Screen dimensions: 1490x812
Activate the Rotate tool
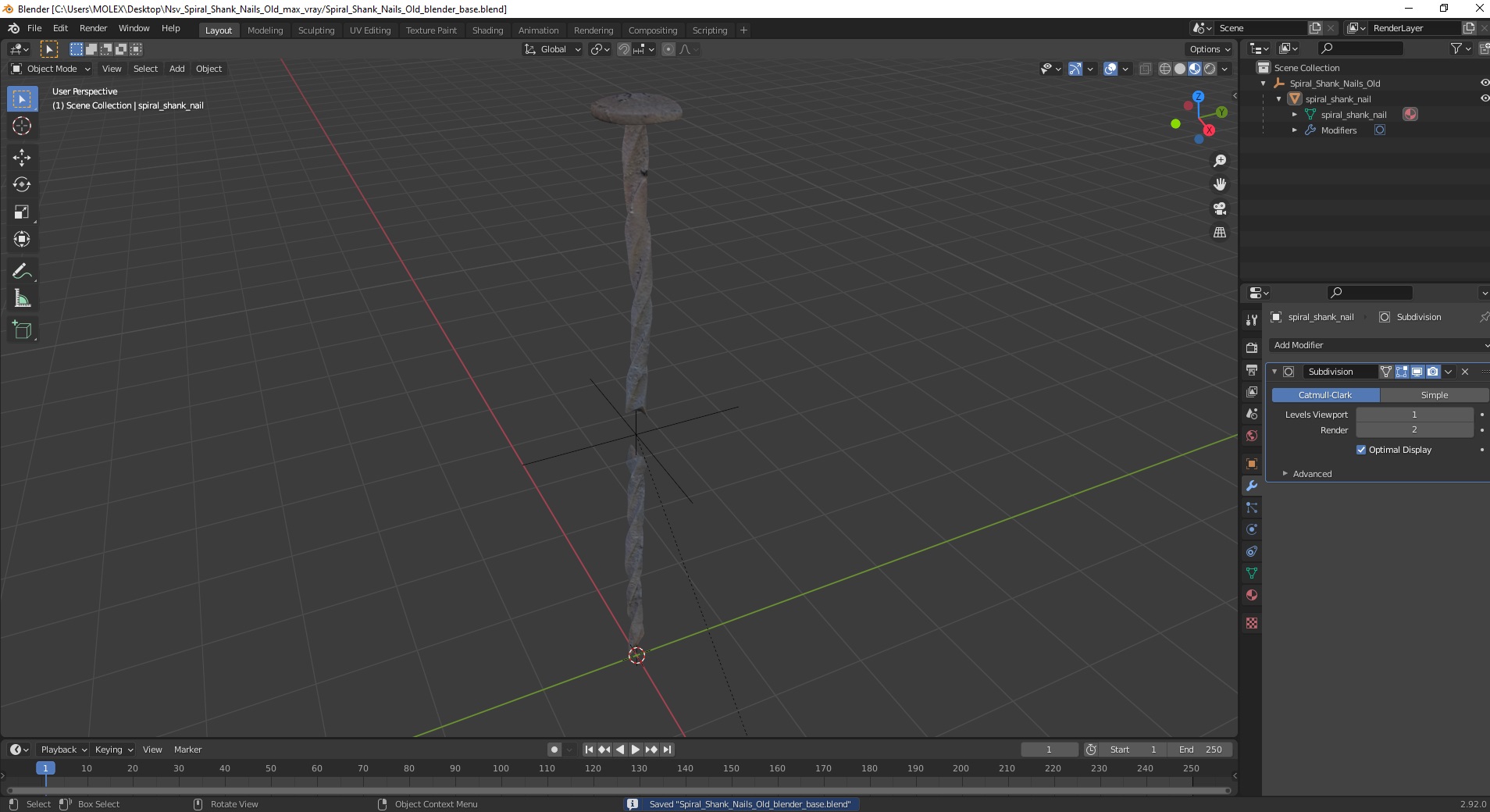[22, 185]
